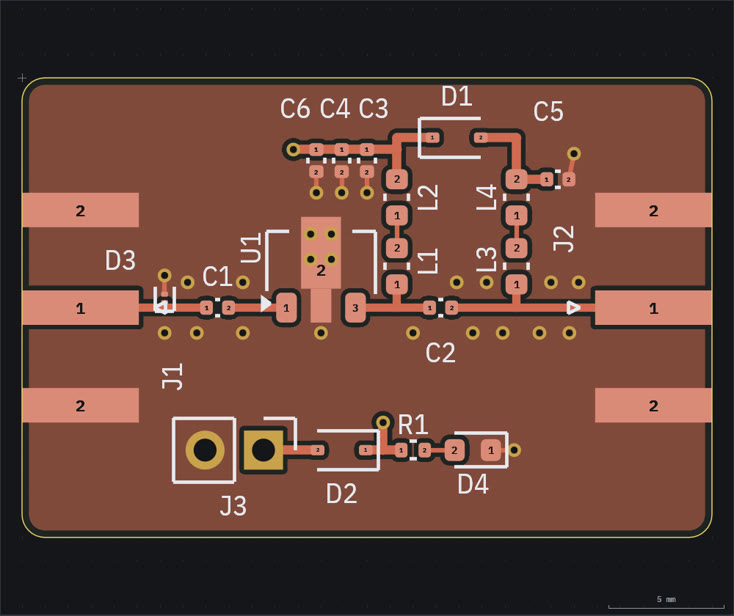Select the C5 reference label
The width and height of the screenshot is (734, 616).
click(x=548, y=111)
